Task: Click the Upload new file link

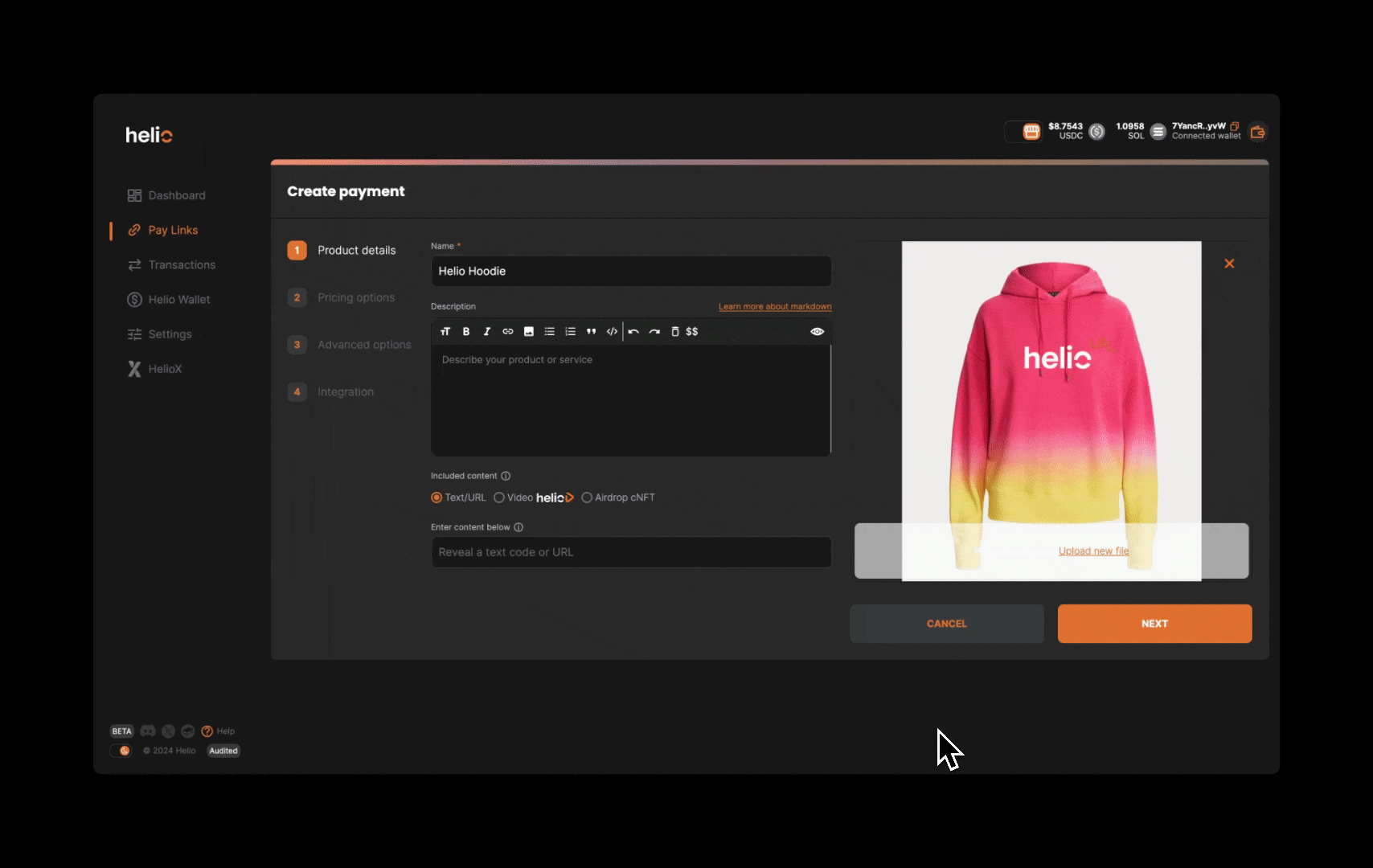Action: [1093, 551]
